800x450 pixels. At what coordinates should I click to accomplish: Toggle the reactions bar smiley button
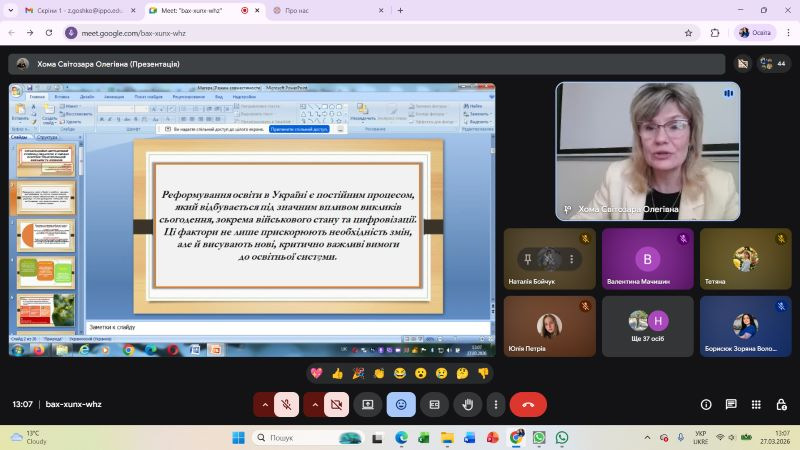(x=401, y=405)
